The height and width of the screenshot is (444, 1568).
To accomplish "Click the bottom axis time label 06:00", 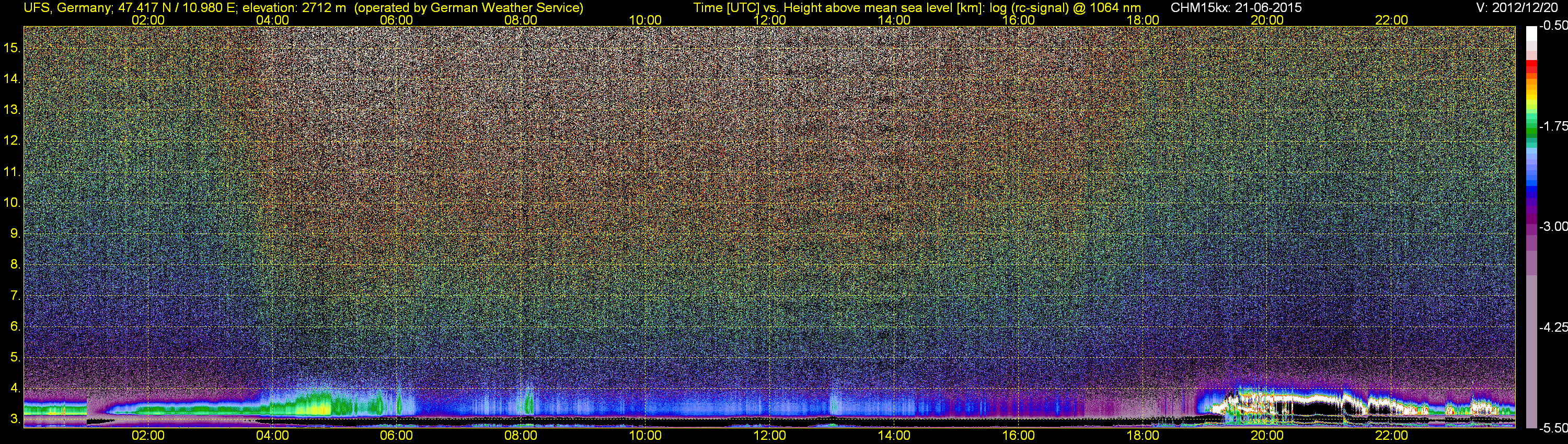I will 396,436.
